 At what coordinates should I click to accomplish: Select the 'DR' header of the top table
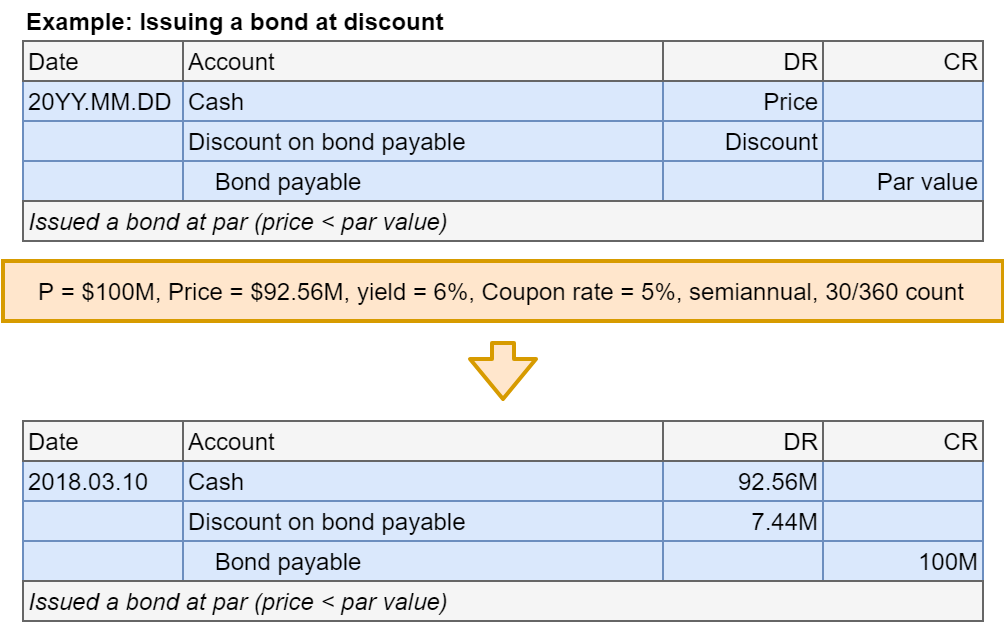[742, 62]
